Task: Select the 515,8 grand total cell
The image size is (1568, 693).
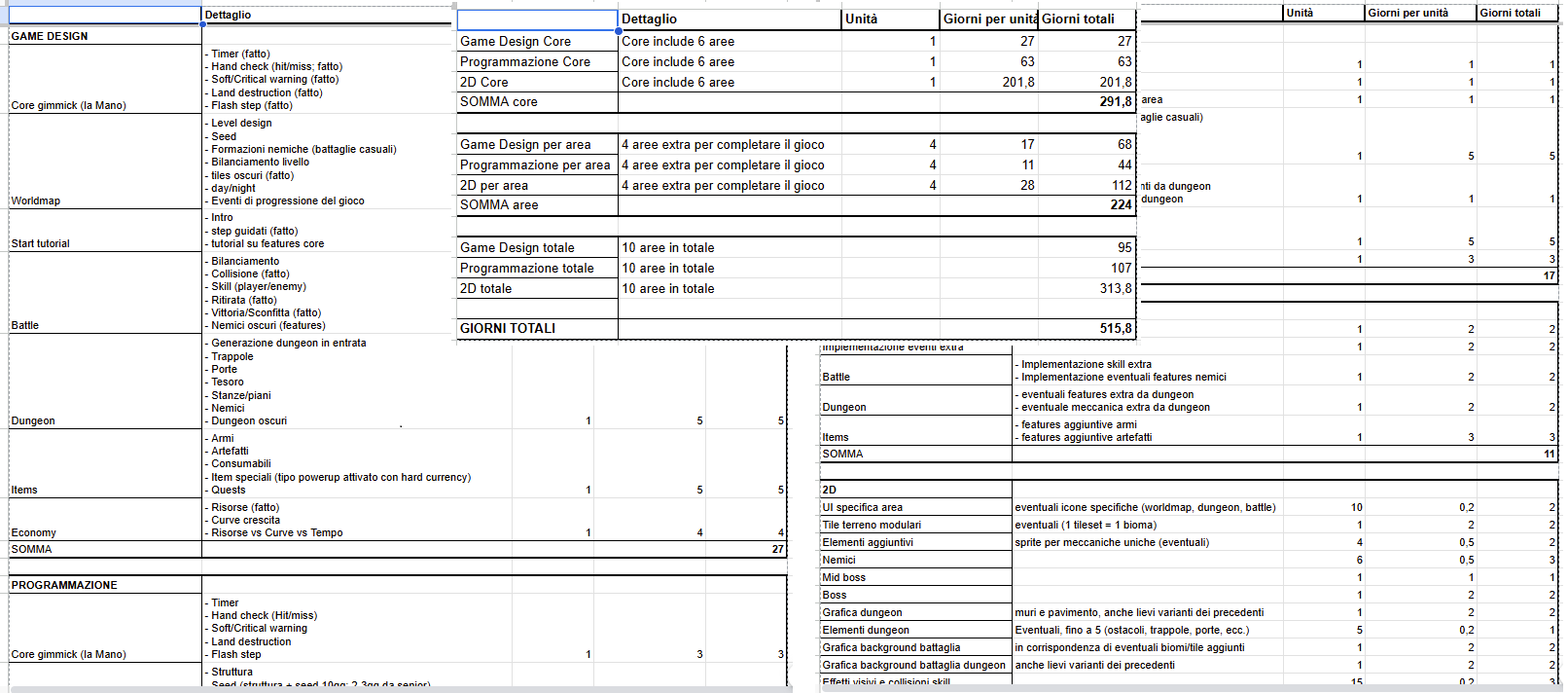Action: coord(1087,328)
